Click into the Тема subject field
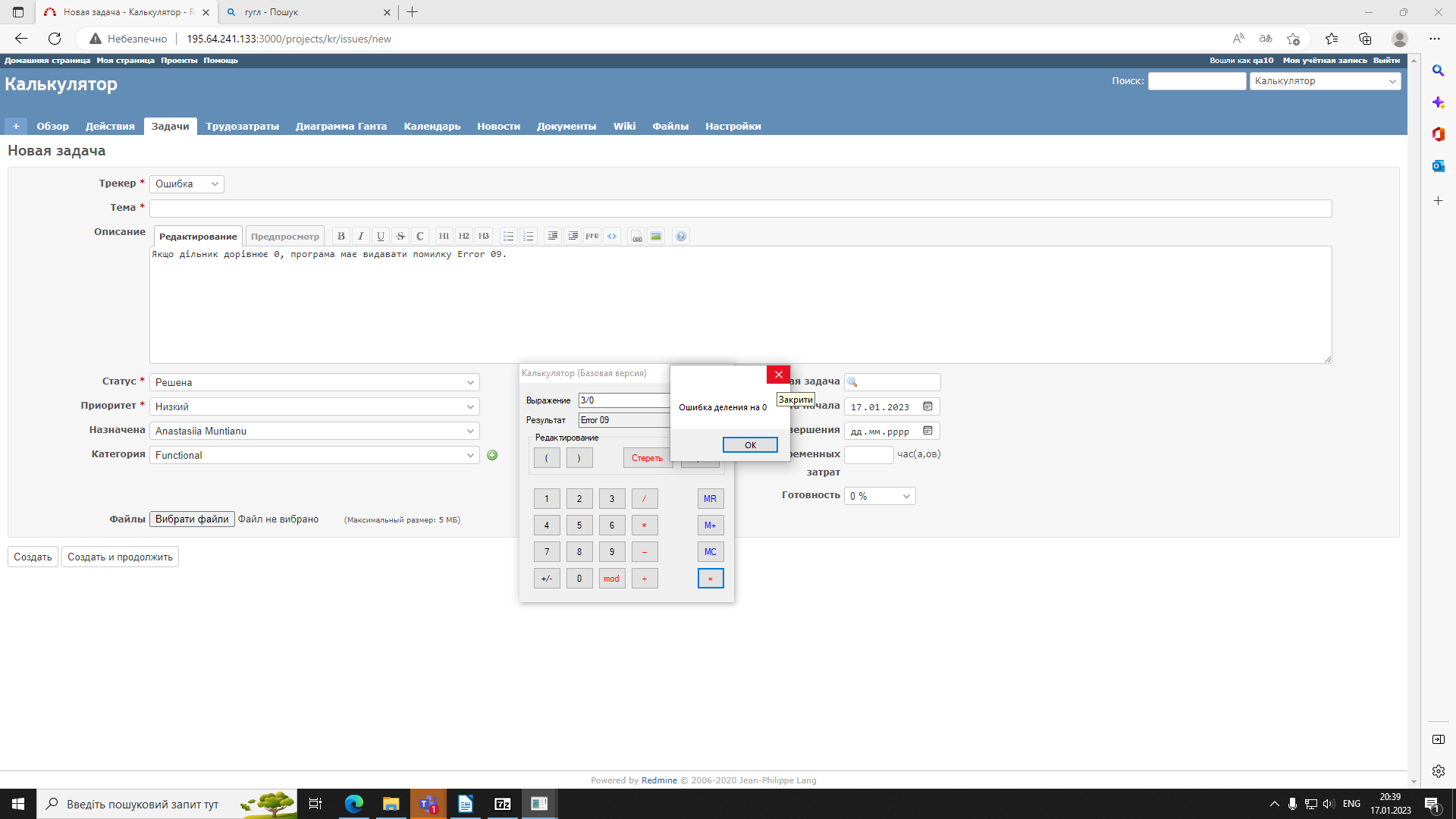This screenshot has width=1456, height=819. (x=740, y=209)
